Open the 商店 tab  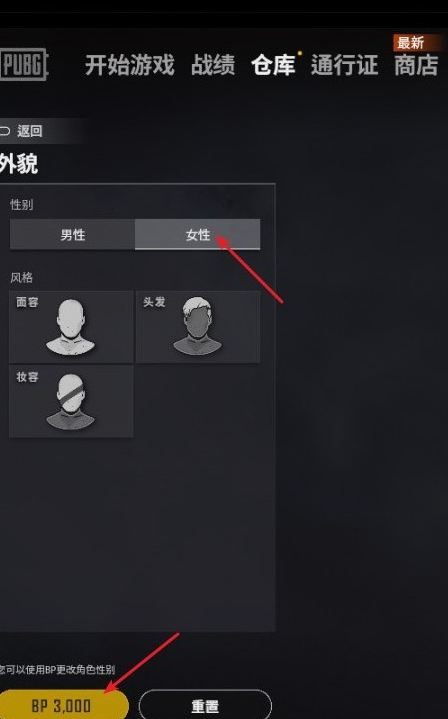click(416, 65)
